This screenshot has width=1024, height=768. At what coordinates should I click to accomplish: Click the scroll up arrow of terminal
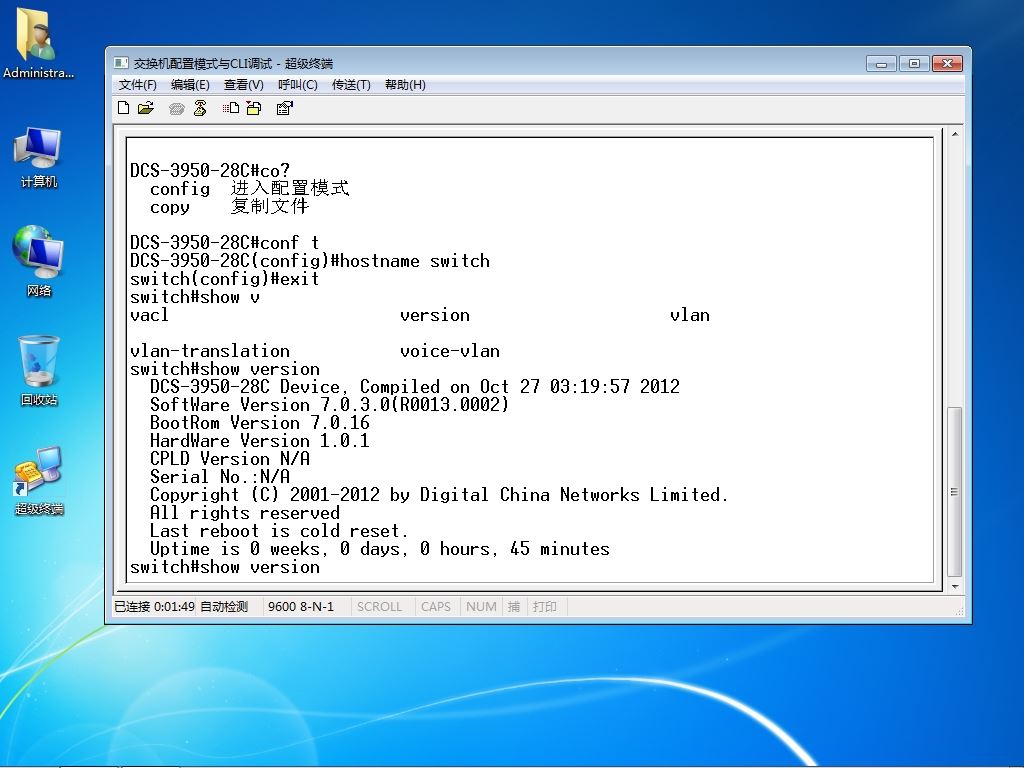[954, 135]
